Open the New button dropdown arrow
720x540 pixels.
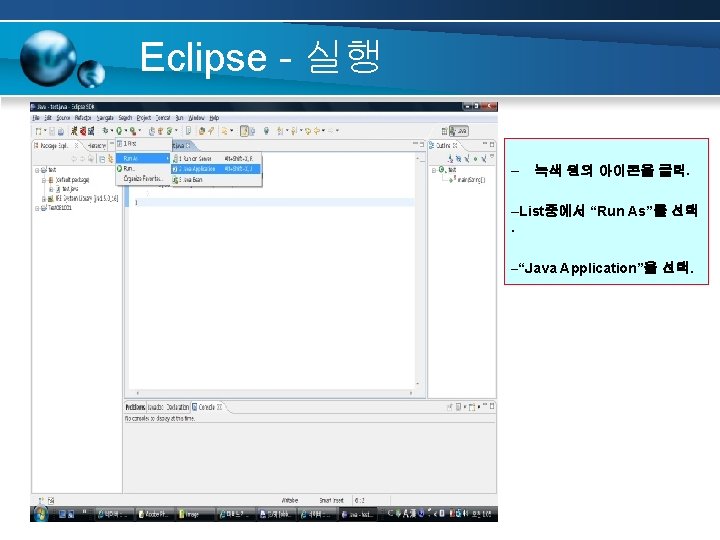pos(45,131)
